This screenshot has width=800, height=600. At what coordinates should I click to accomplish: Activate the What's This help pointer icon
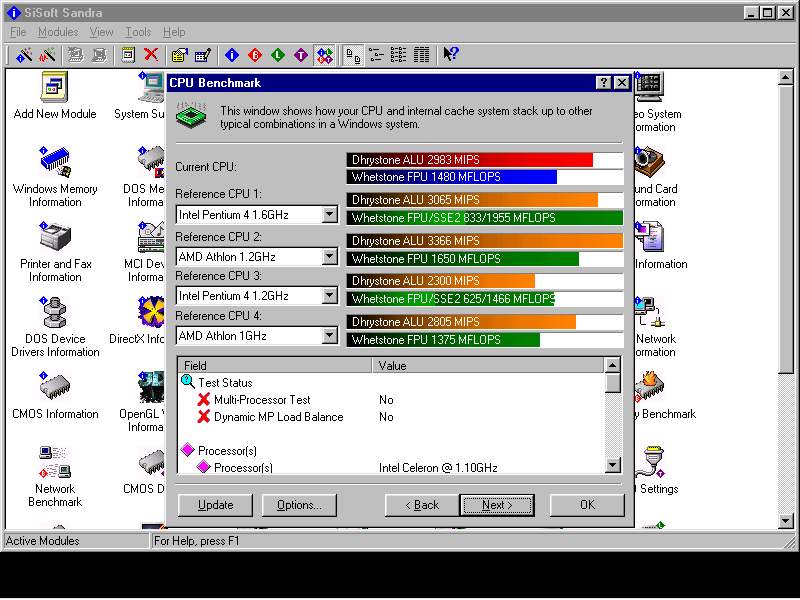pyautogui.click(x=451, y=54)
